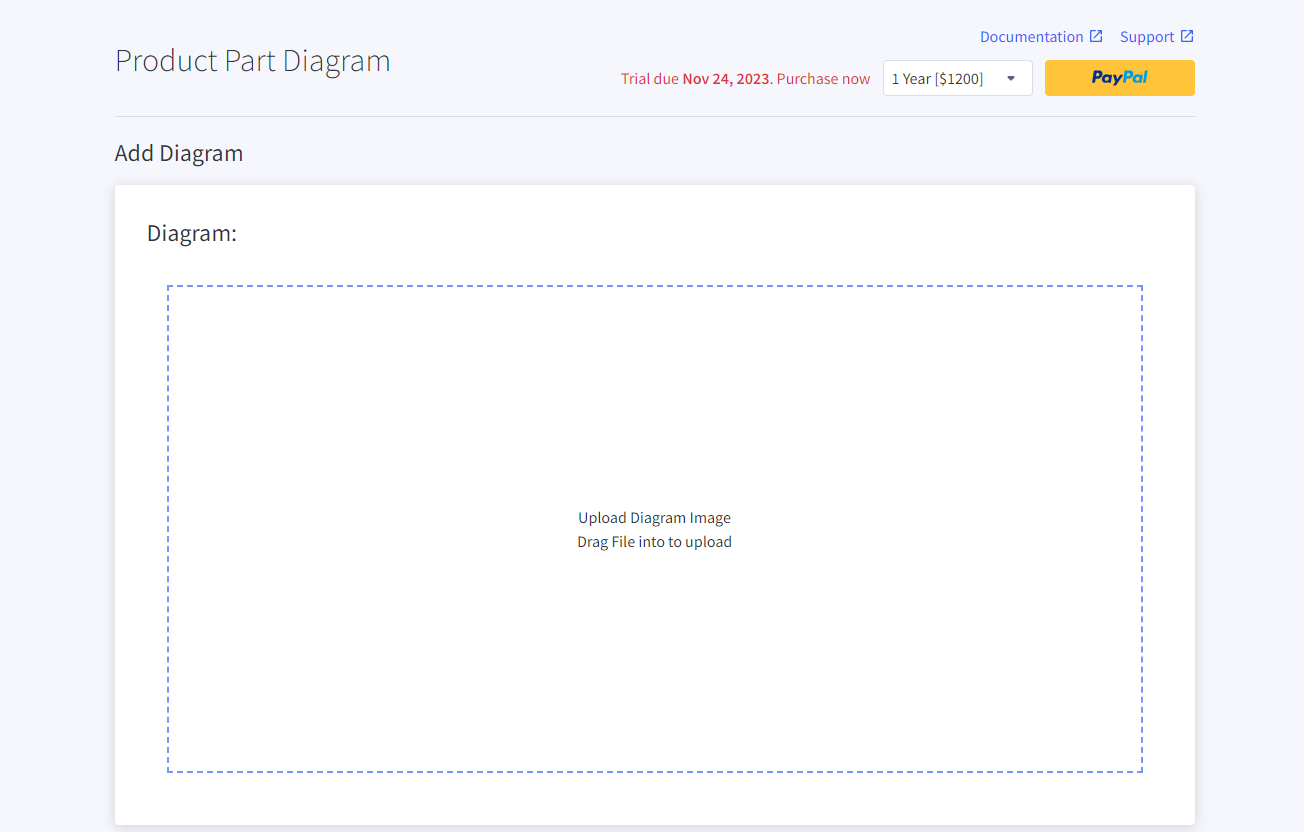1304x832 pixels.
Task: Click the external-link icon beside Documentation
Action: click(x=1096, y=36)
